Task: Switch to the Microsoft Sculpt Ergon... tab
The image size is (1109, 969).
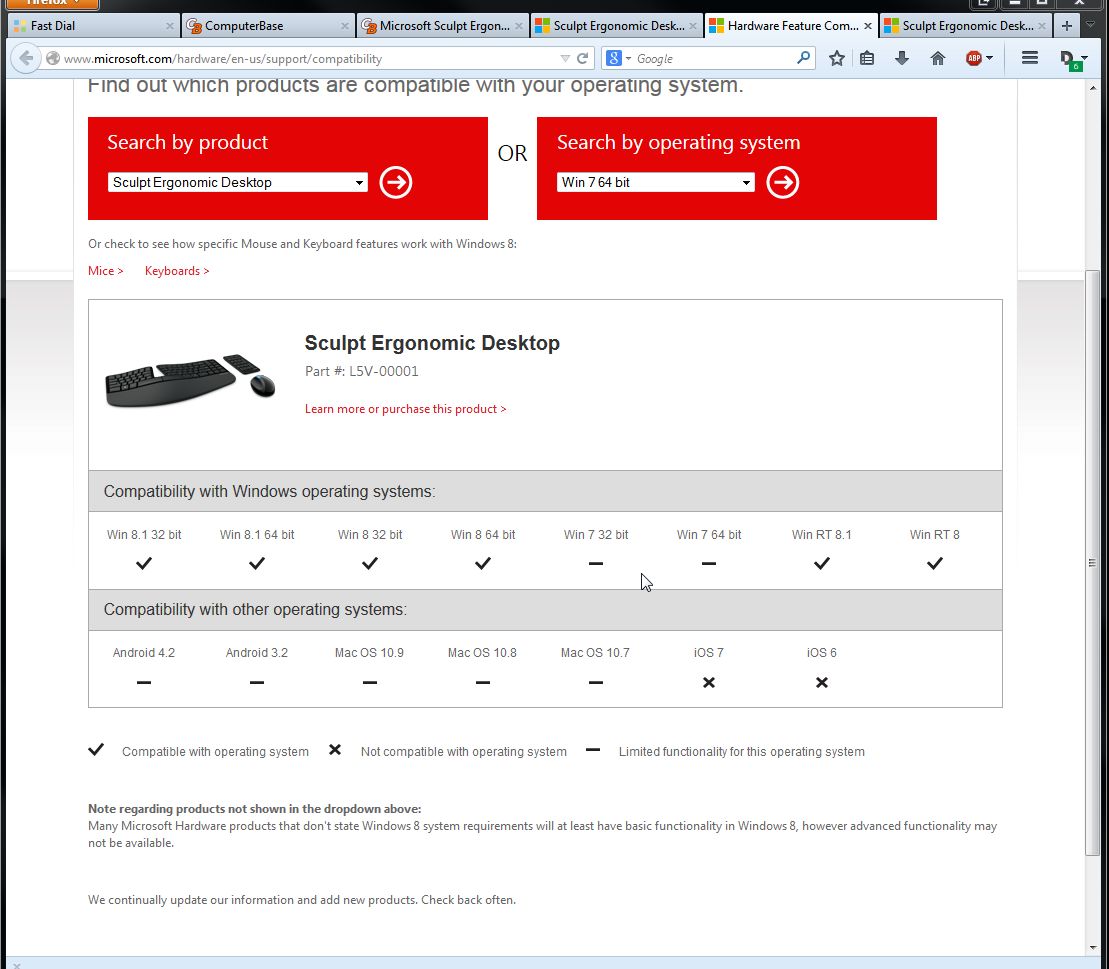Action: coord(442,26)
